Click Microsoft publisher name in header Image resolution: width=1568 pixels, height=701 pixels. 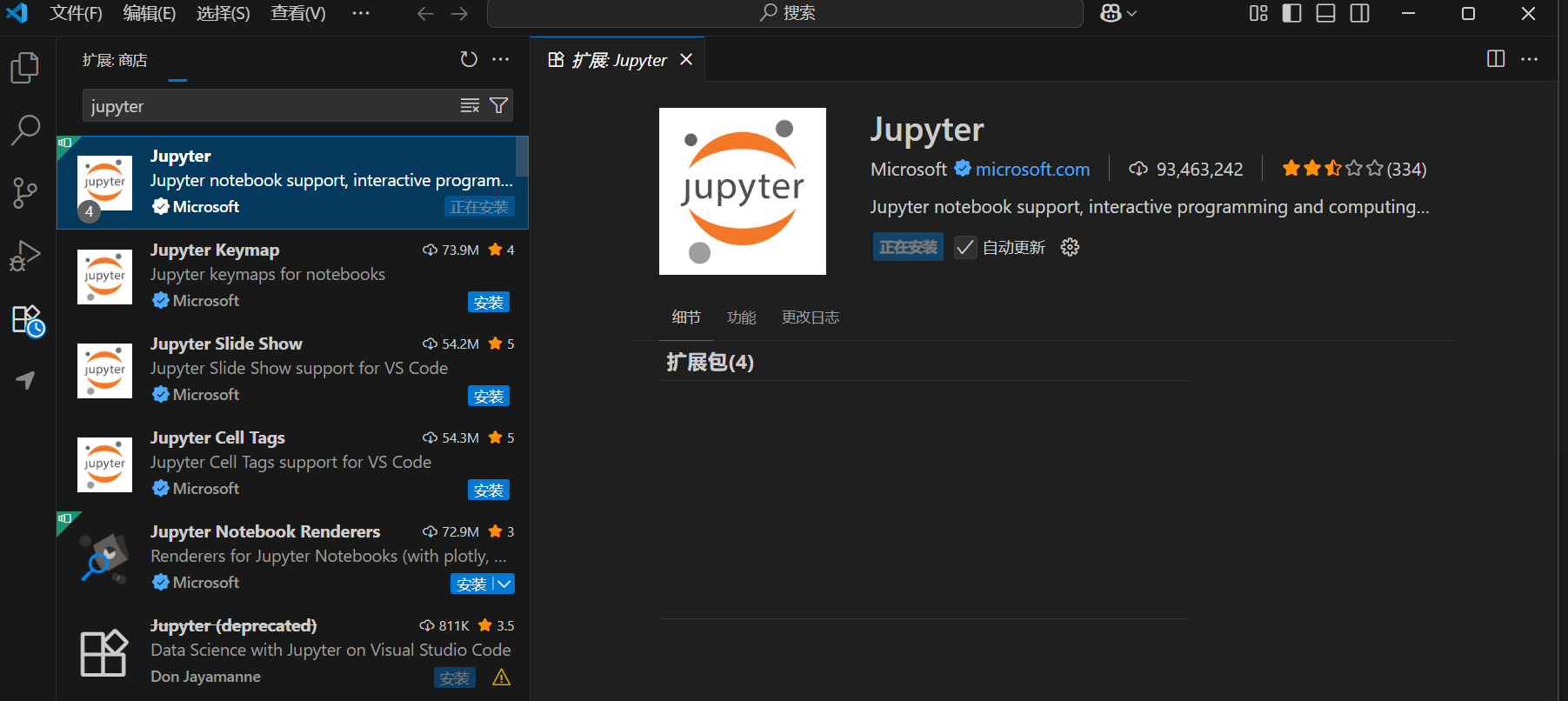pos(909,169)
